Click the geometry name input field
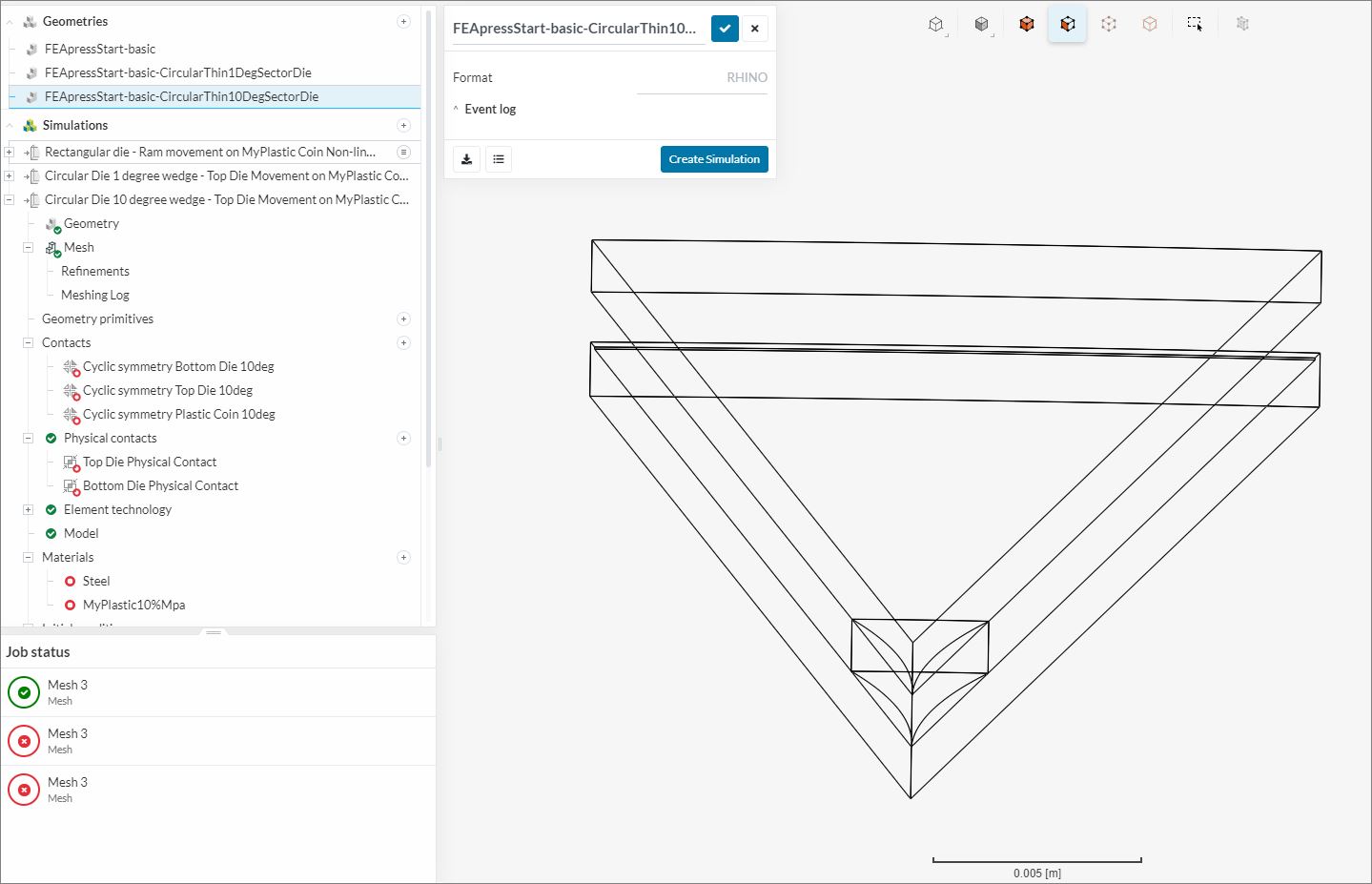 coord(579,29)
